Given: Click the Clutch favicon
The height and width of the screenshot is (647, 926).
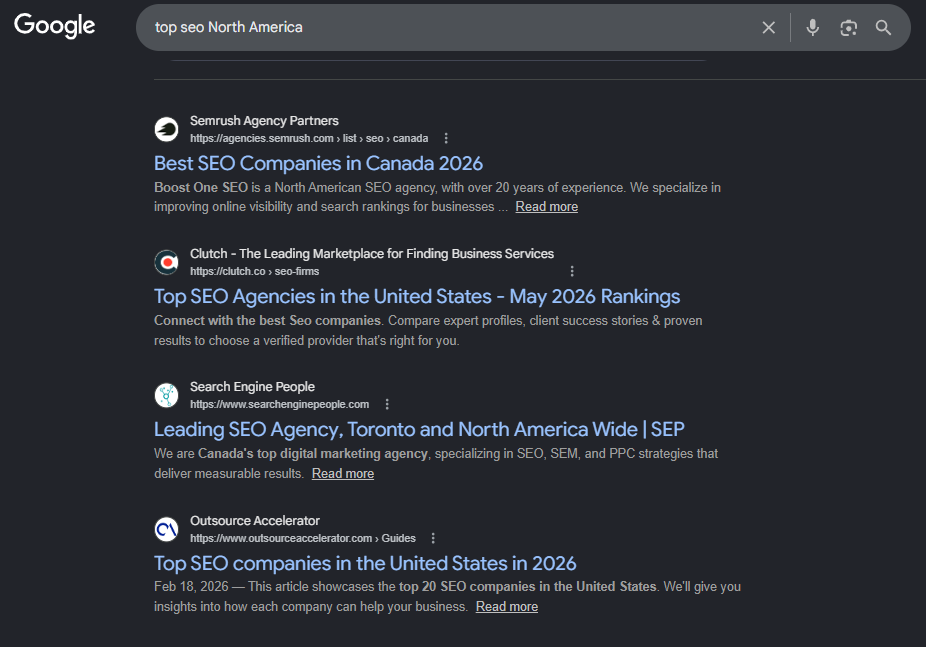Looking at the screenshot, I should pos(167,262).
